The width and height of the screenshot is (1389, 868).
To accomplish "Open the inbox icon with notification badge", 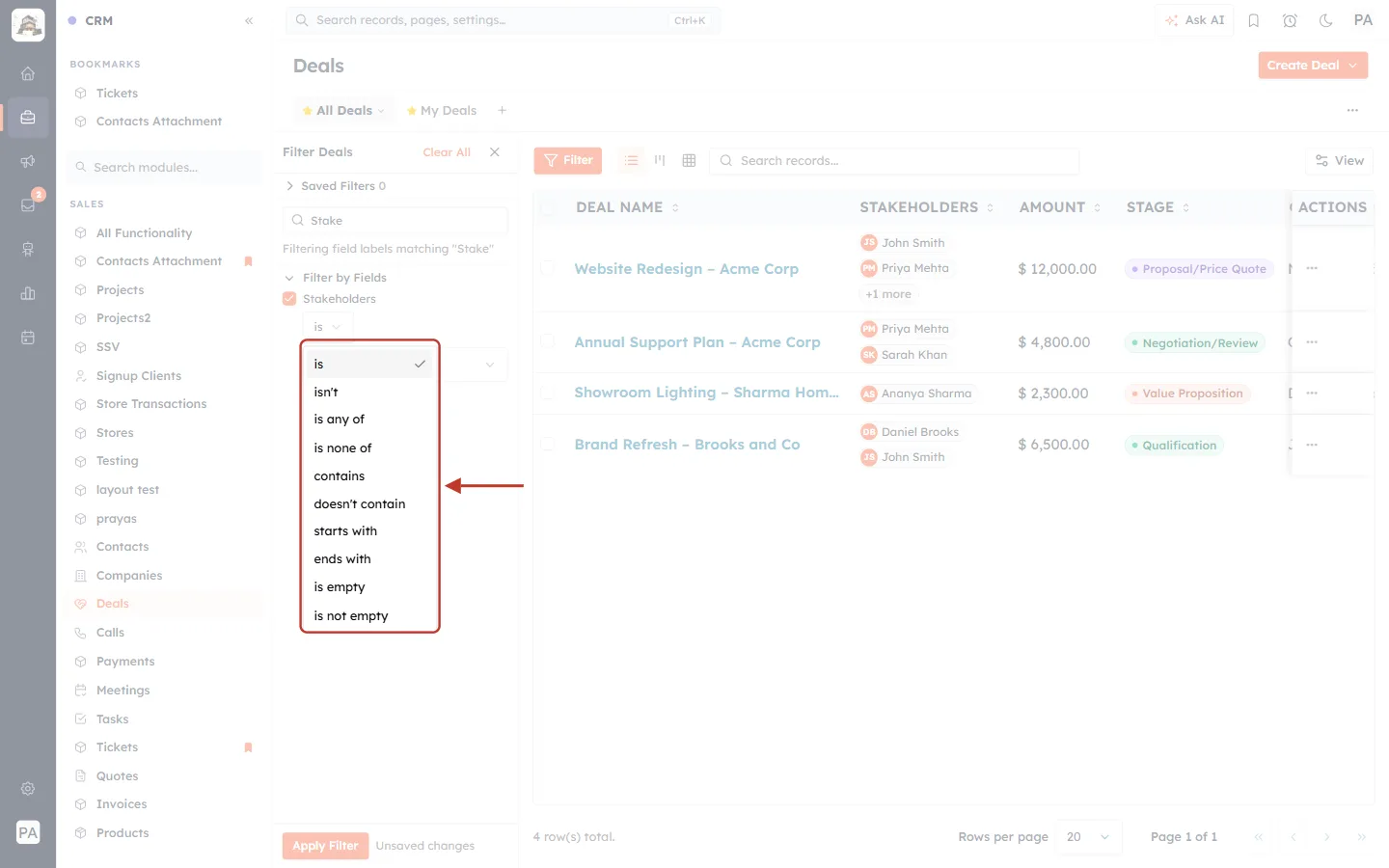I will 28,204.
